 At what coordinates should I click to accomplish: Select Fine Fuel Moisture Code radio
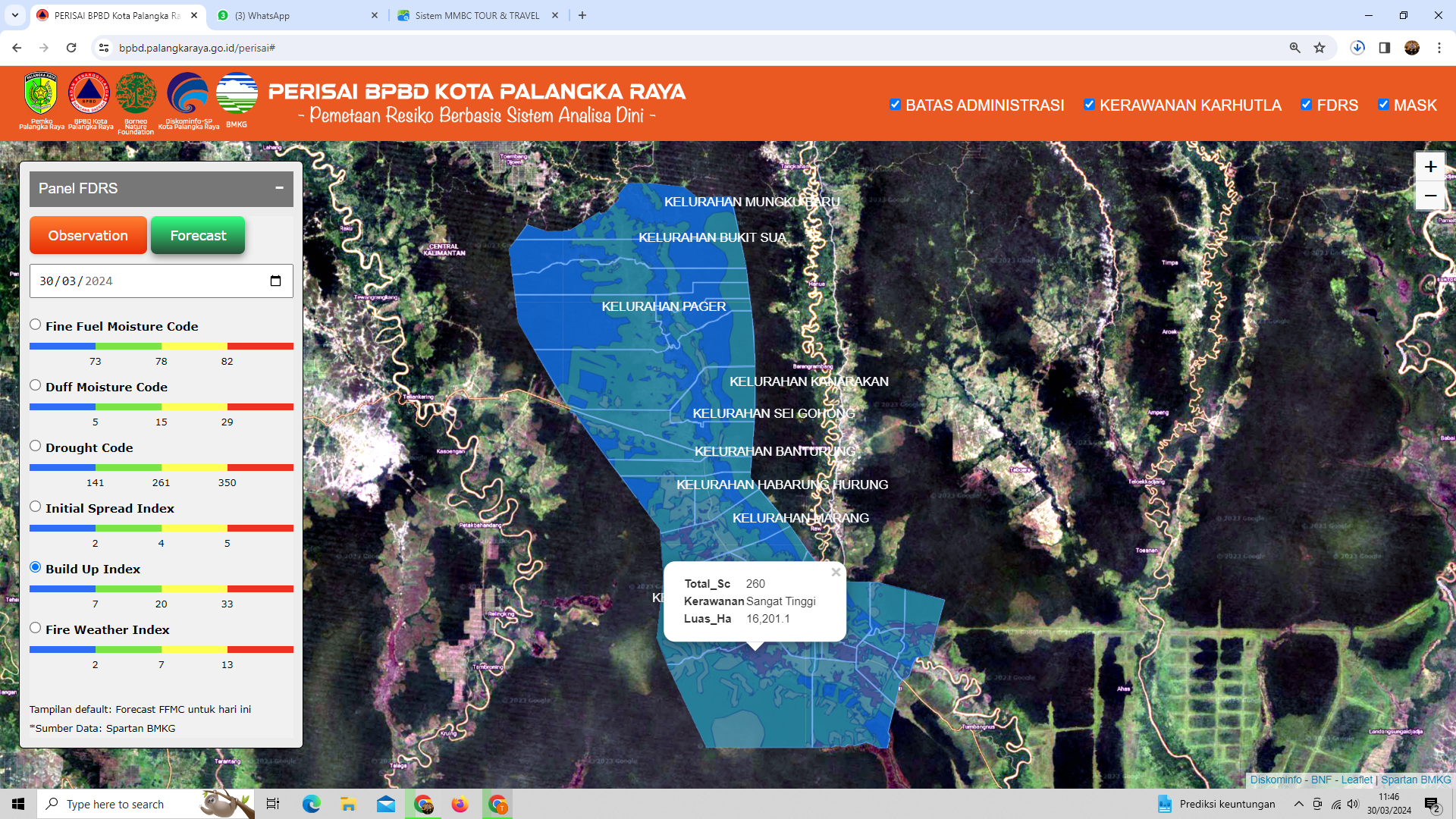pos(36,325)
